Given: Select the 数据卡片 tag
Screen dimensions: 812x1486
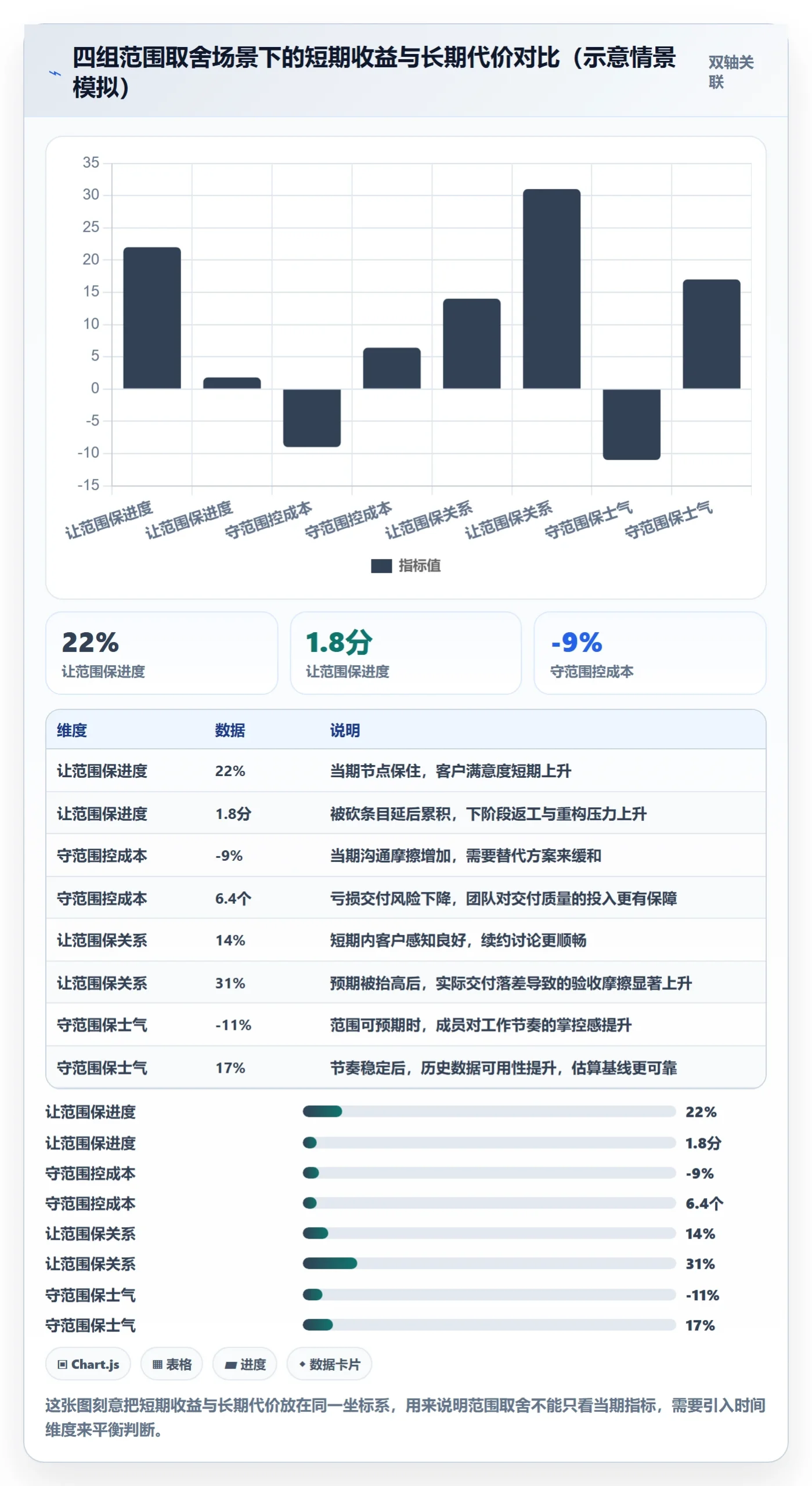Looking at the screenshot, I should coord(329,1364).
